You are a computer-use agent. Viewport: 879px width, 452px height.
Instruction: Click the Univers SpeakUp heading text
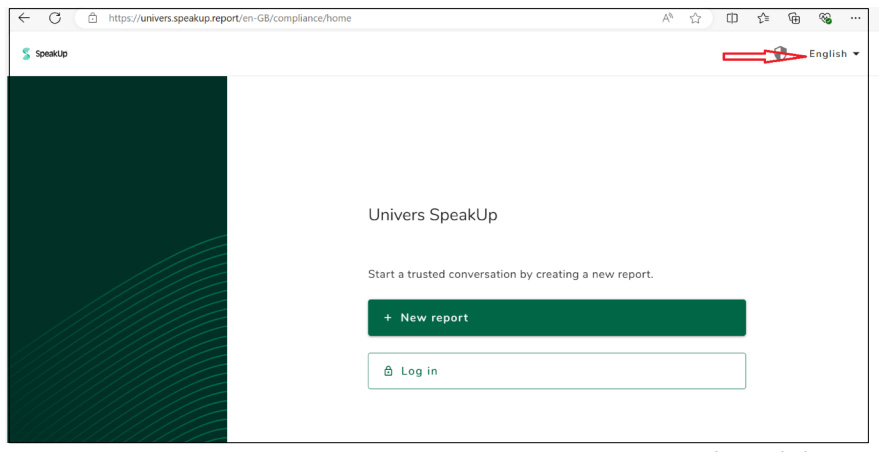coord(433,215)
